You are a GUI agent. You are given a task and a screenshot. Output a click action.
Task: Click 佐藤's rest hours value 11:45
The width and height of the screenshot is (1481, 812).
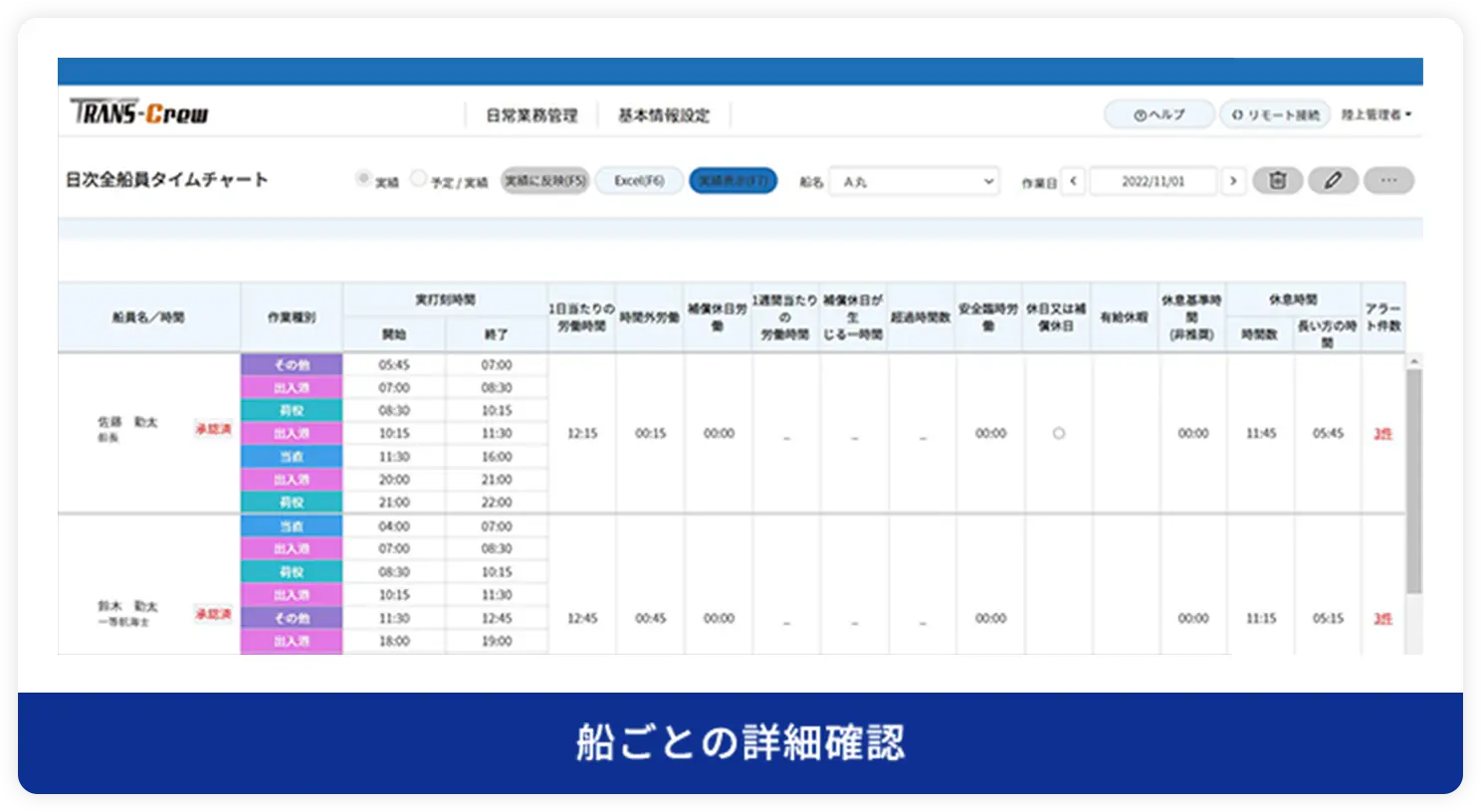tap(1261, 434)
